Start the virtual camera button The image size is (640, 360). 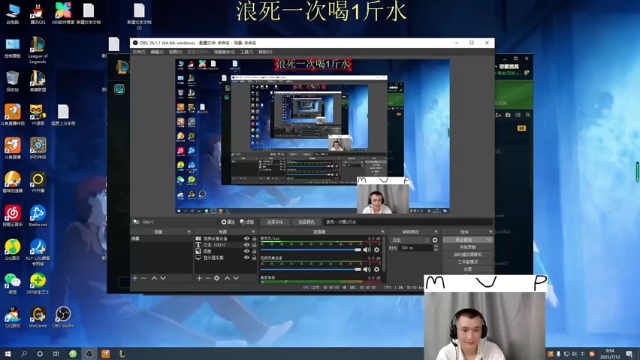click(468, 254)
